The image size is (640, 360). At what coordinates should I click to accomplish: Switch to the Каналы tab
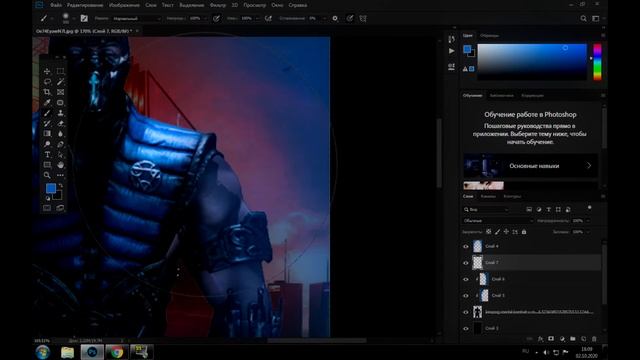[488, 196]
